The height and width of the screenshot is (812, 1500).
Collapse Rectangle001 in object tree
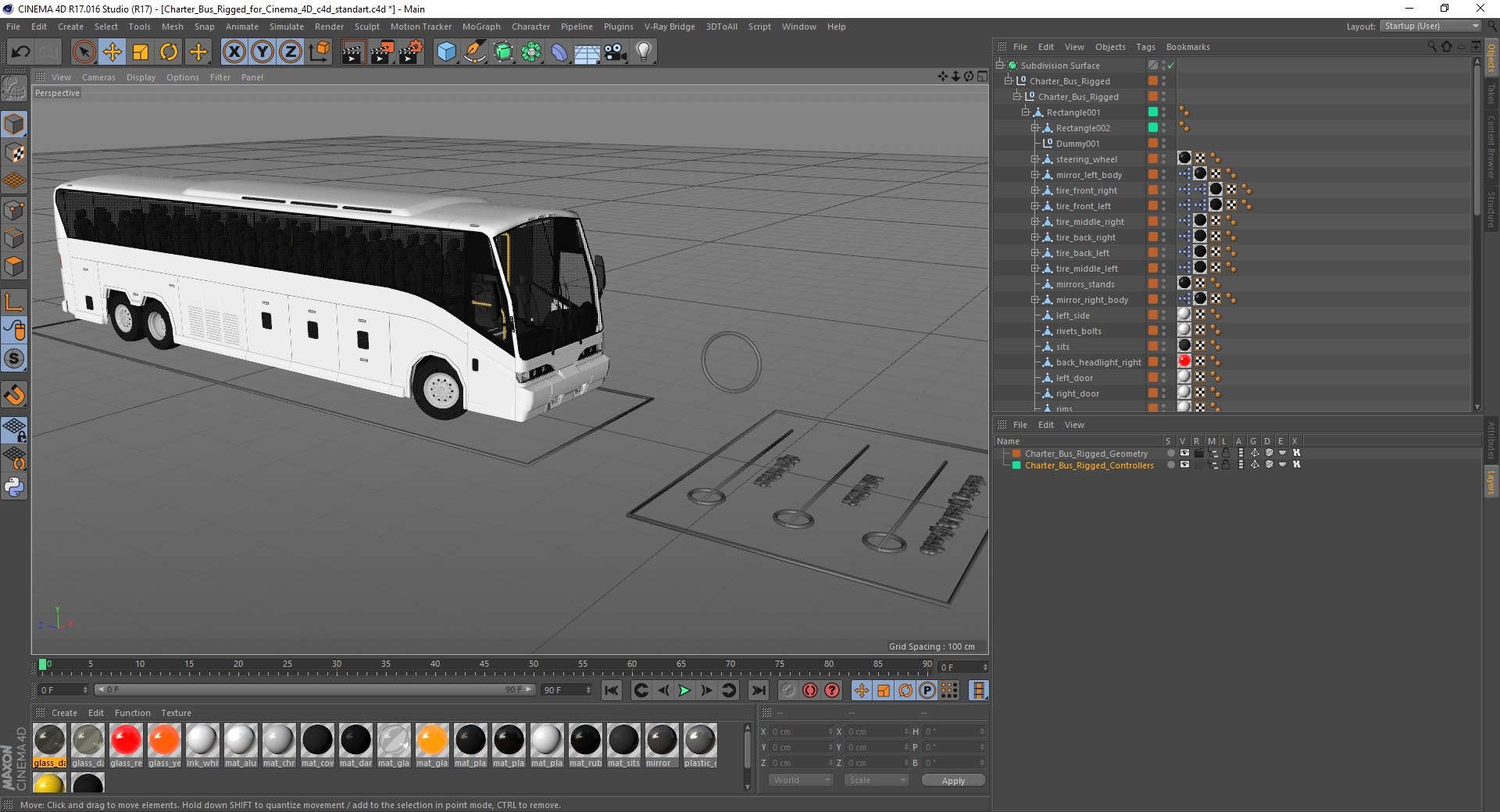tap(1025, 112)
